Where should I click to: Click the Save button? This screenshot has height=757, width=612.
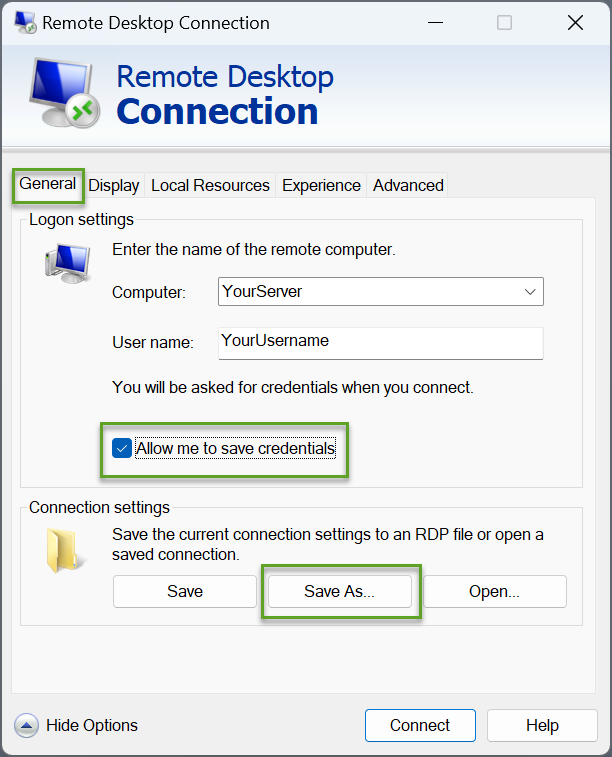pos(185,591)
